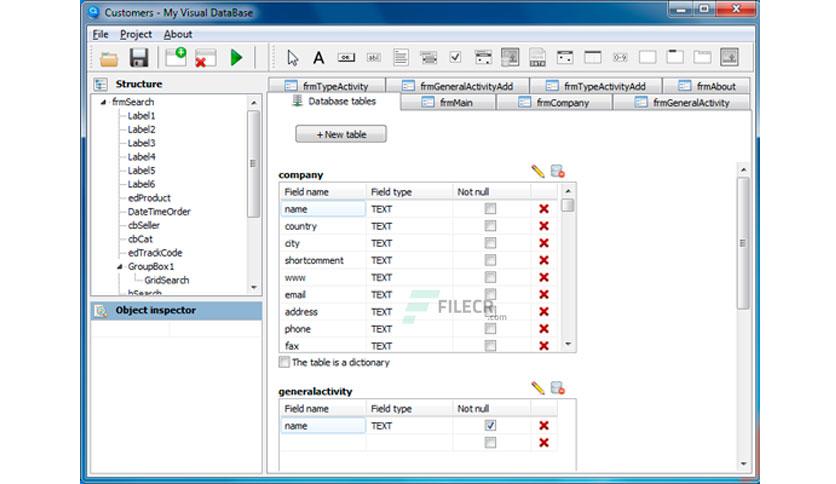Delete the company table via database delete icon

click(558, 171)
